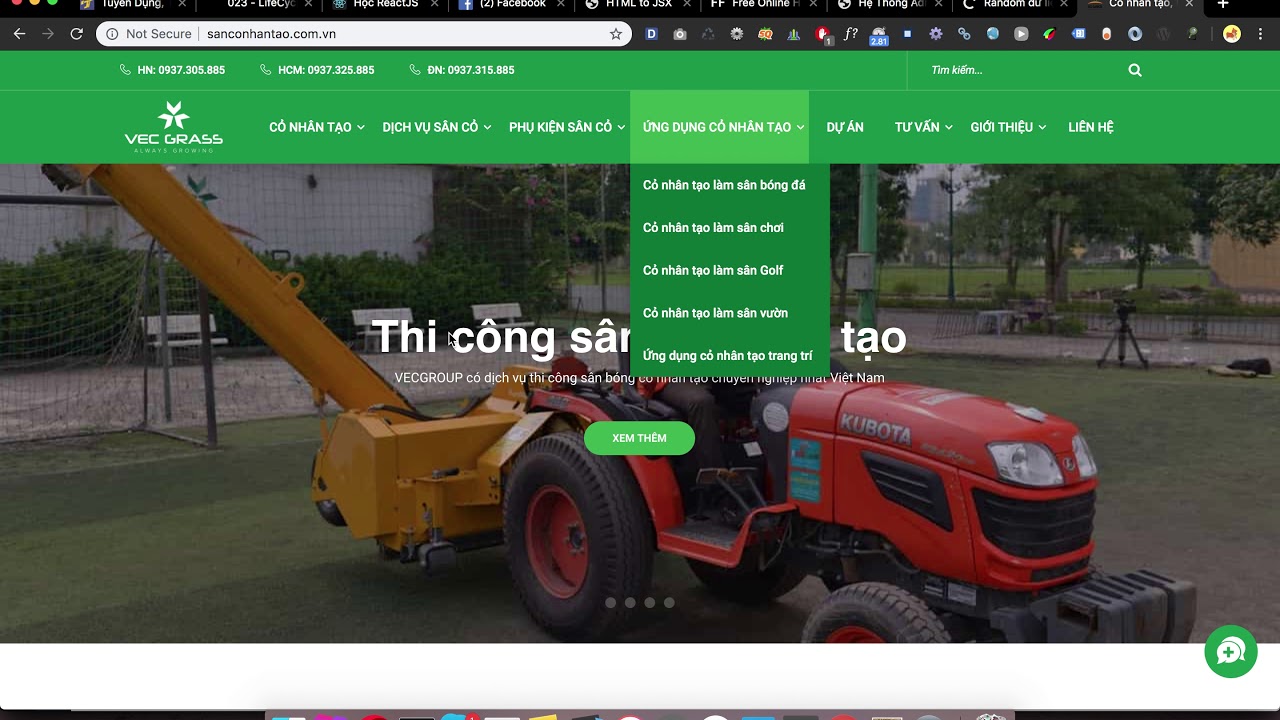
Task: Open the Chrome profile avatar
Action: [1232, 34]
